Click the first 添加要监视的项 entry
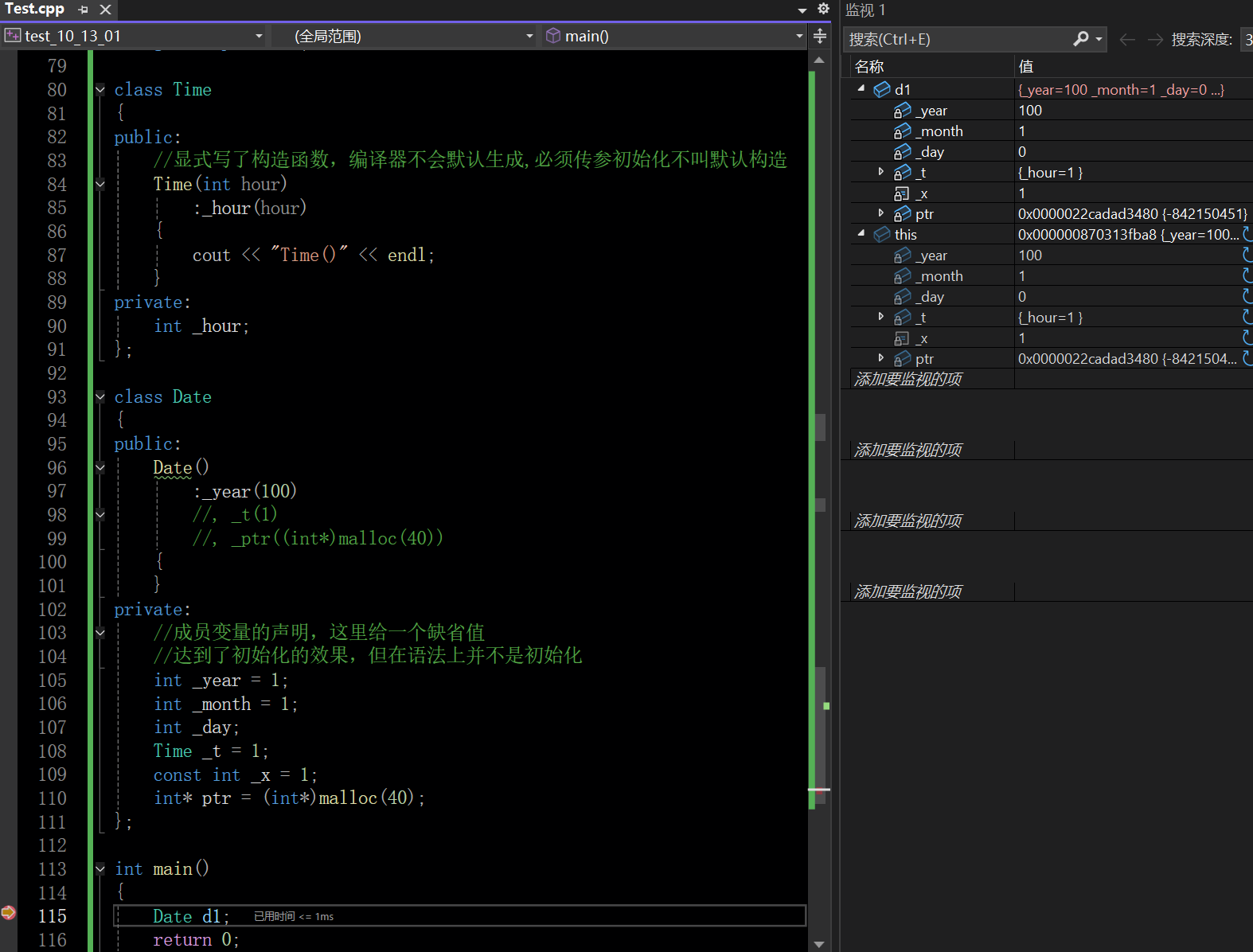The image size is (1253, 952). 908,379
